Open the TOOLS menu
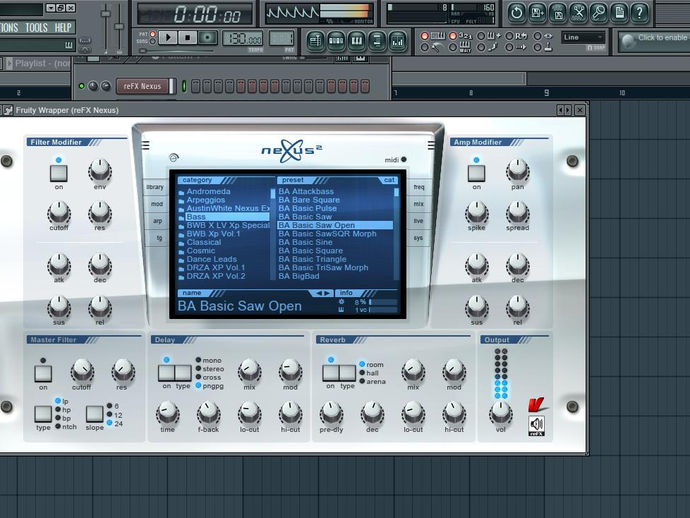This screenshot has width=690, height=518. 36,28
